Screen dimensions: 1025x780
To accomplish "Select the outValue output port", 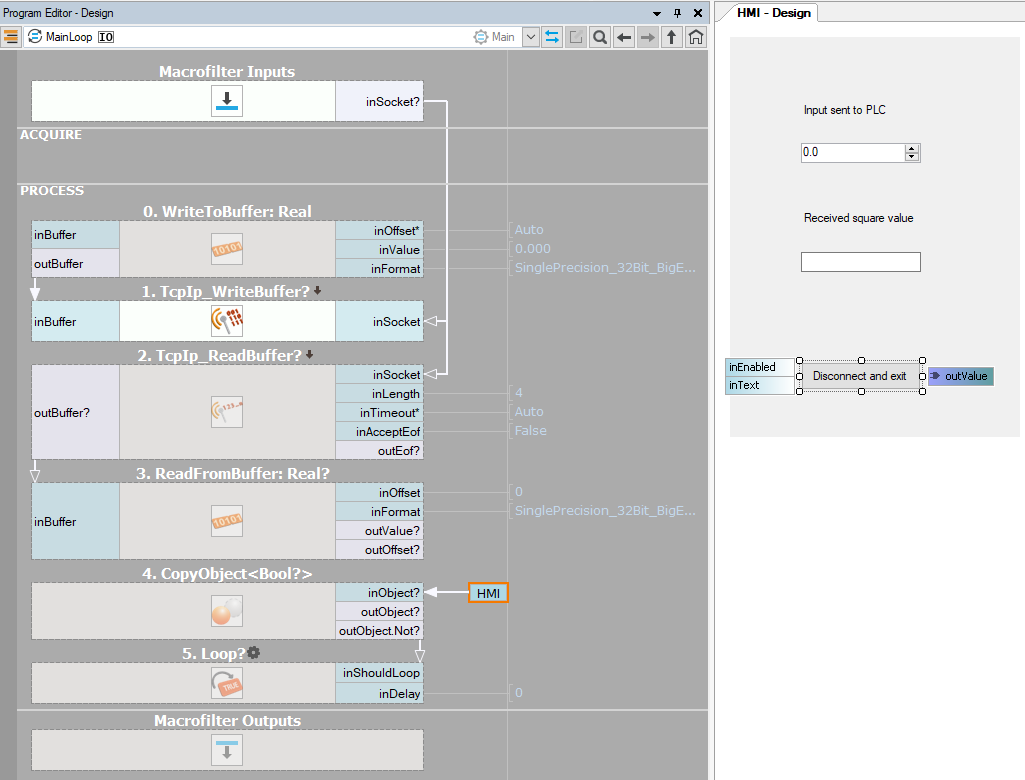I will click(x=961, y=376).
